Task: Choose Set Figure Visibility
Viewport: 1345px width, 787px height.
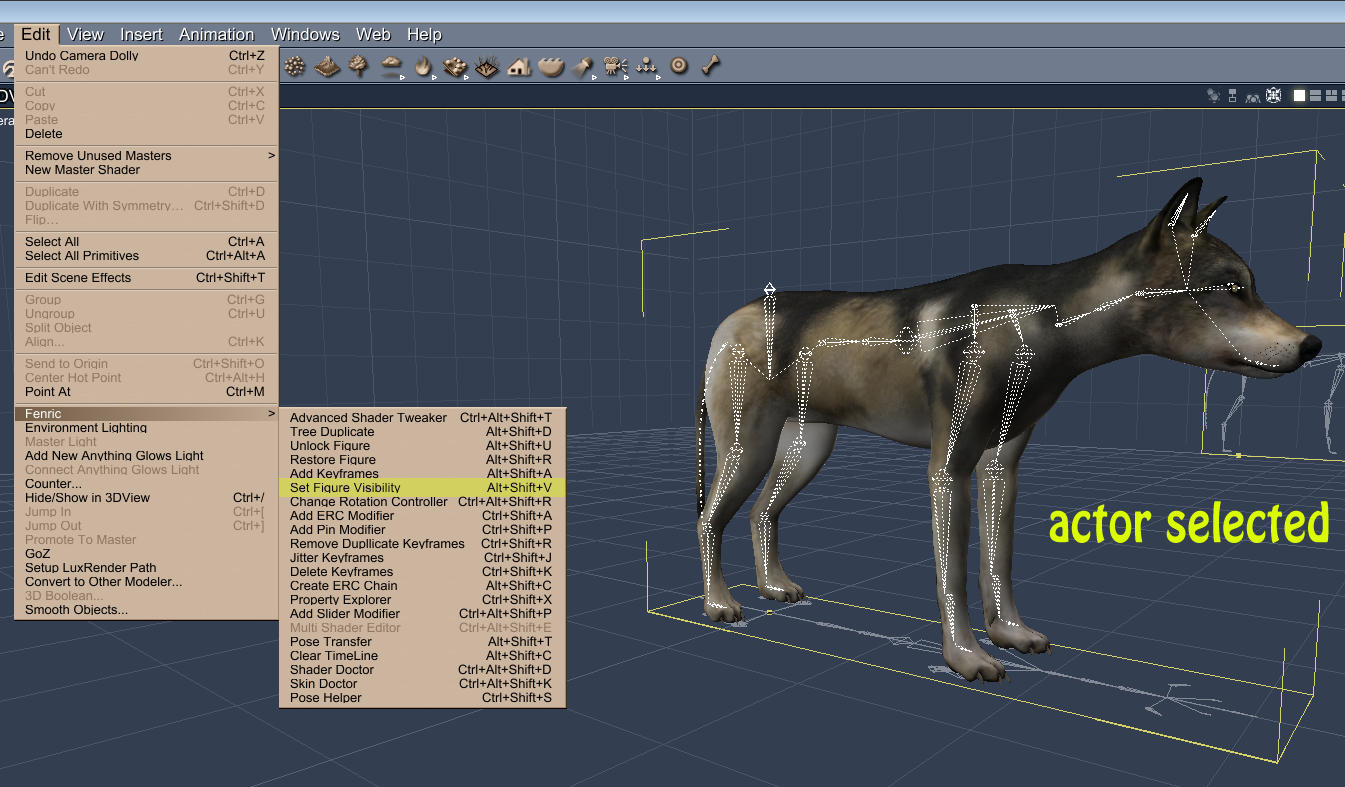Action: click(423, 488)
